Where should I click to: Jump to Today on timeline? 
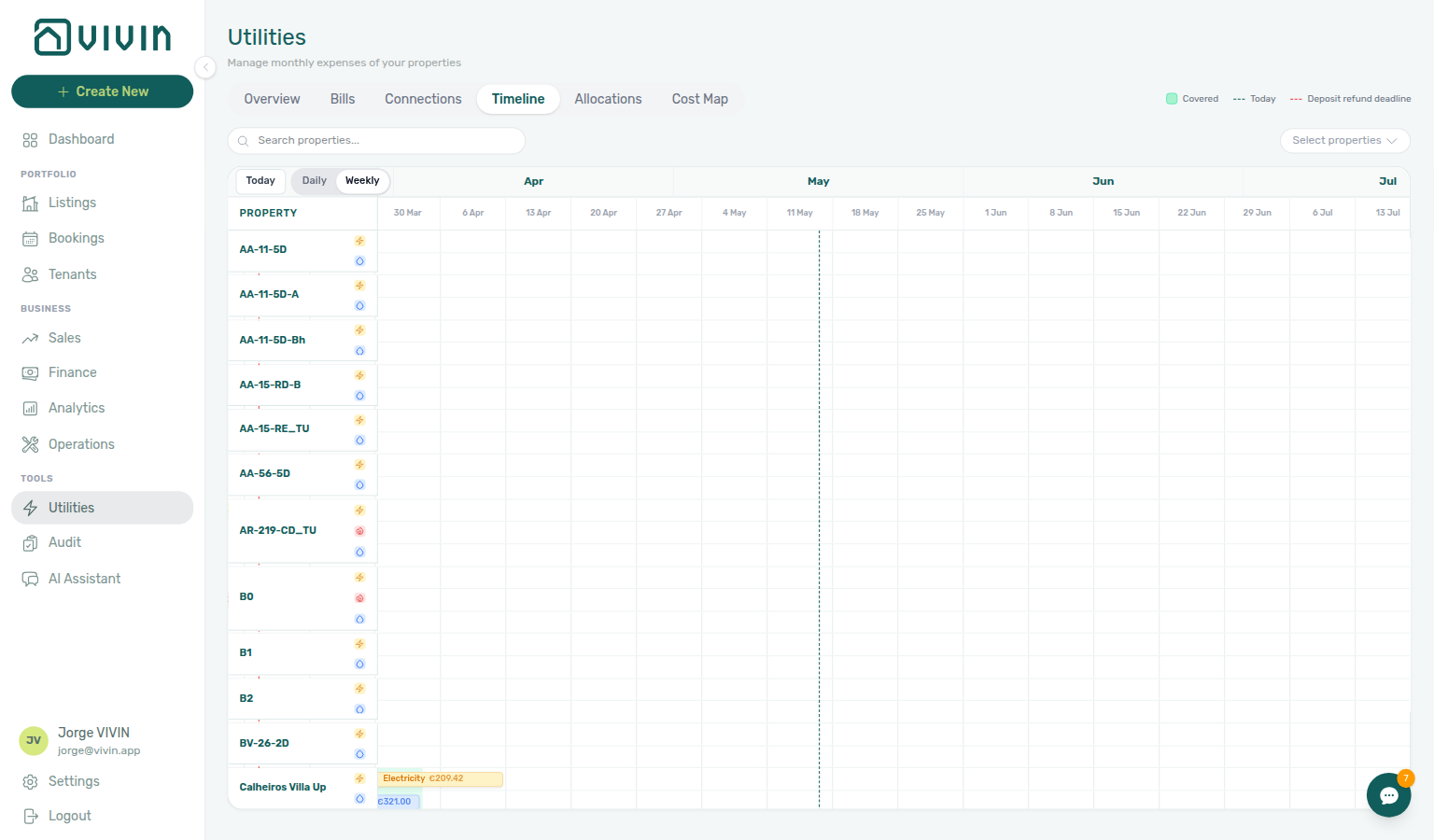coord(260,181)
